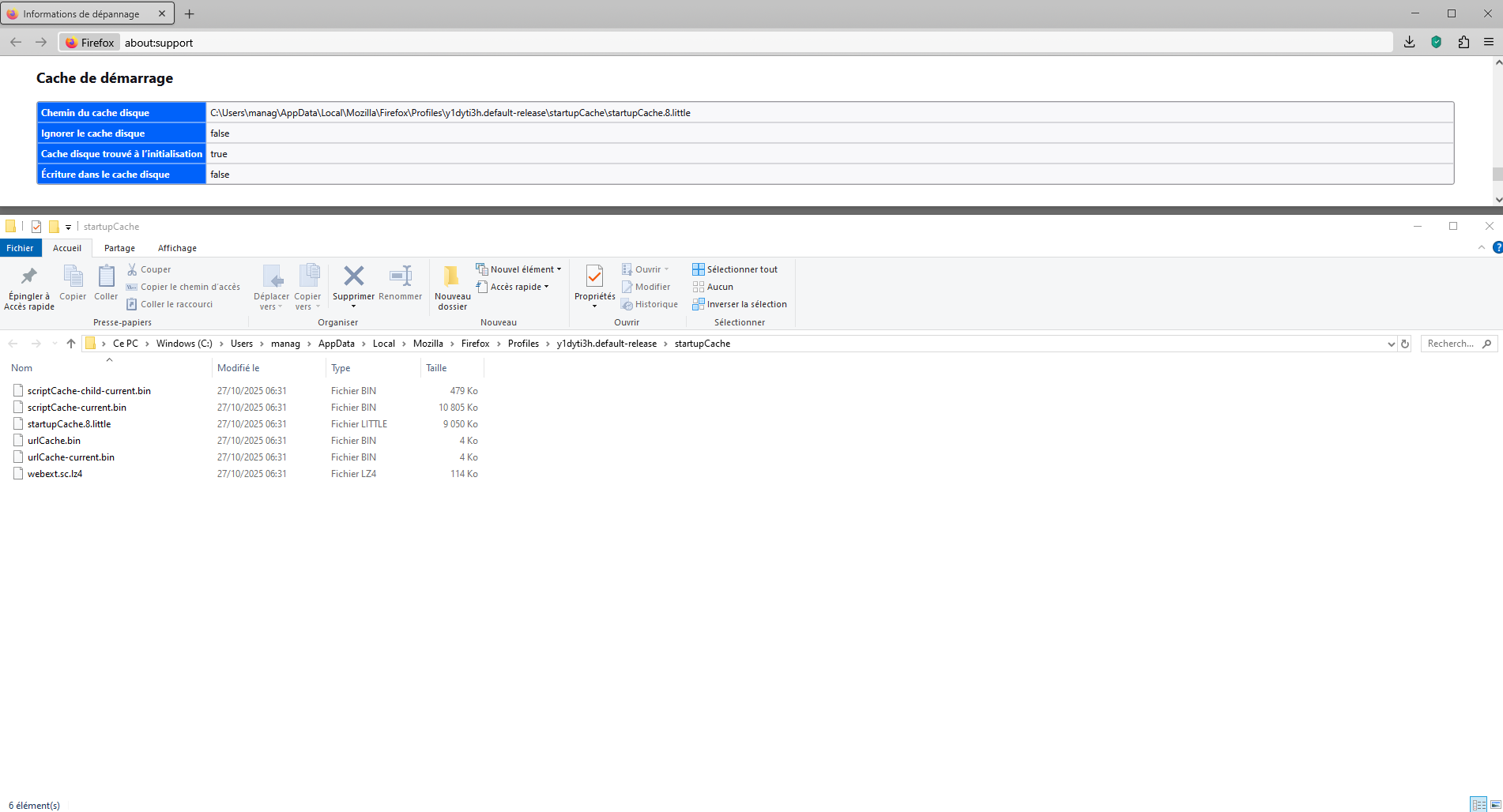Switch to details view toggle
The image size is (1503, 812).
[1479, 805]
